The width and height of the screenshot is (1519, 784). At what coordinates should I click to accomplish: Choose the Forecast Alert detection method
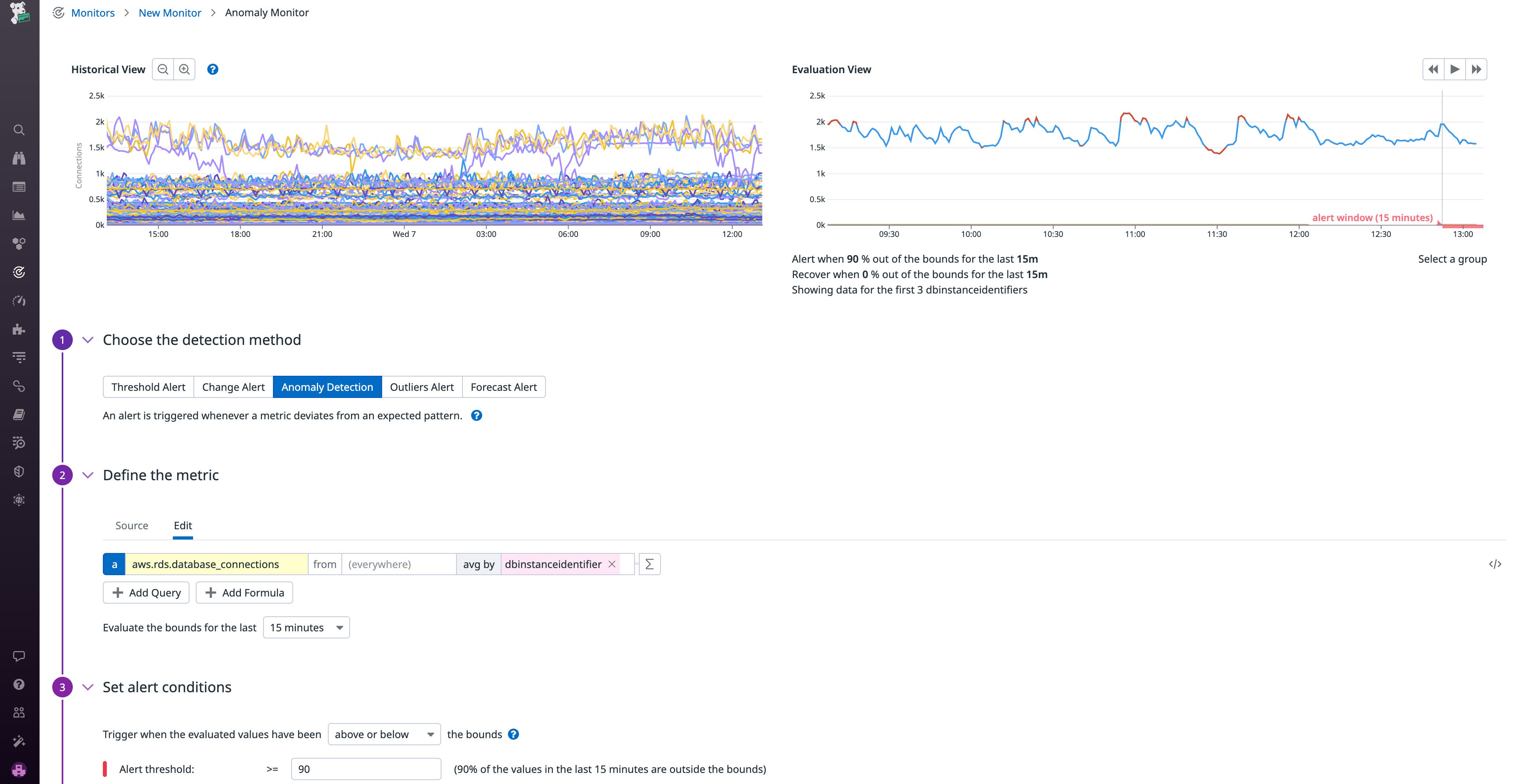(x=504, y=387)
